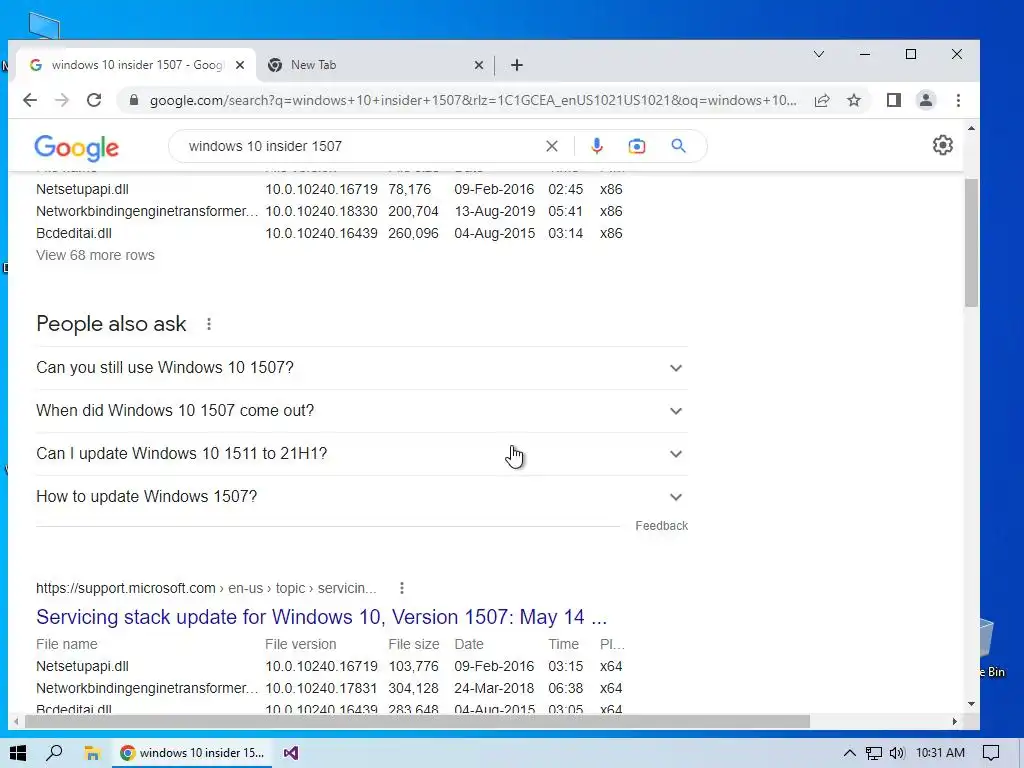Show hidden system tray icons

pyautogui.click(x=849, y=753)
